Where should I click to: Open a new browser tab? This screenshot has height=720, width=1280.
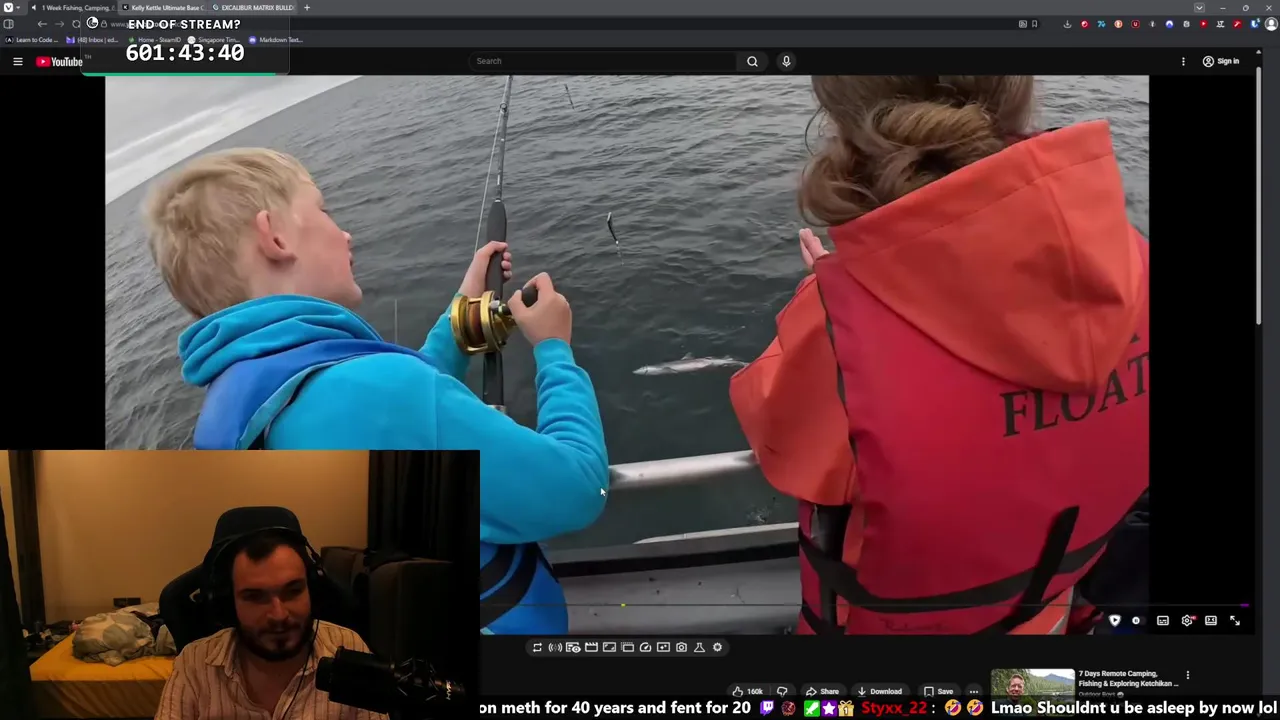pos(307,7)
